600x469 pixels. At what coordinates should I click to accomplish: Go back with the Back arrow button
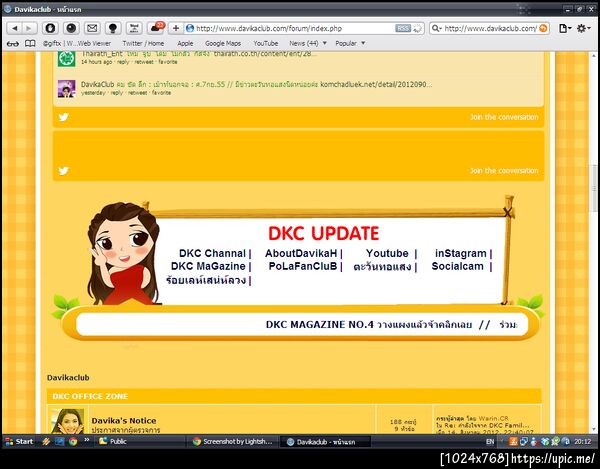click(x=15, y=28)
